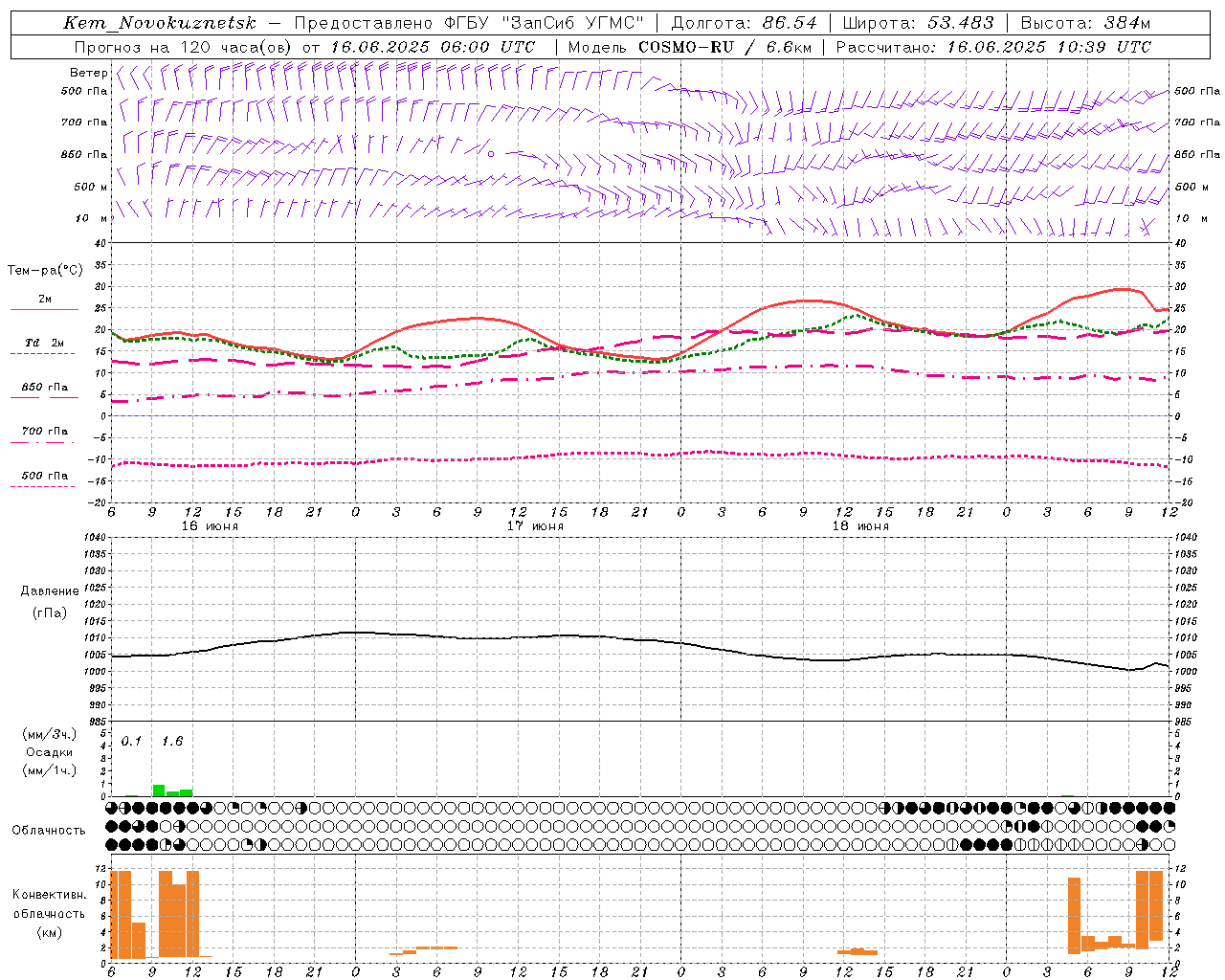Click the 0.1 precipitation amount
1225x980 pixels.
[x=131, y=741]
